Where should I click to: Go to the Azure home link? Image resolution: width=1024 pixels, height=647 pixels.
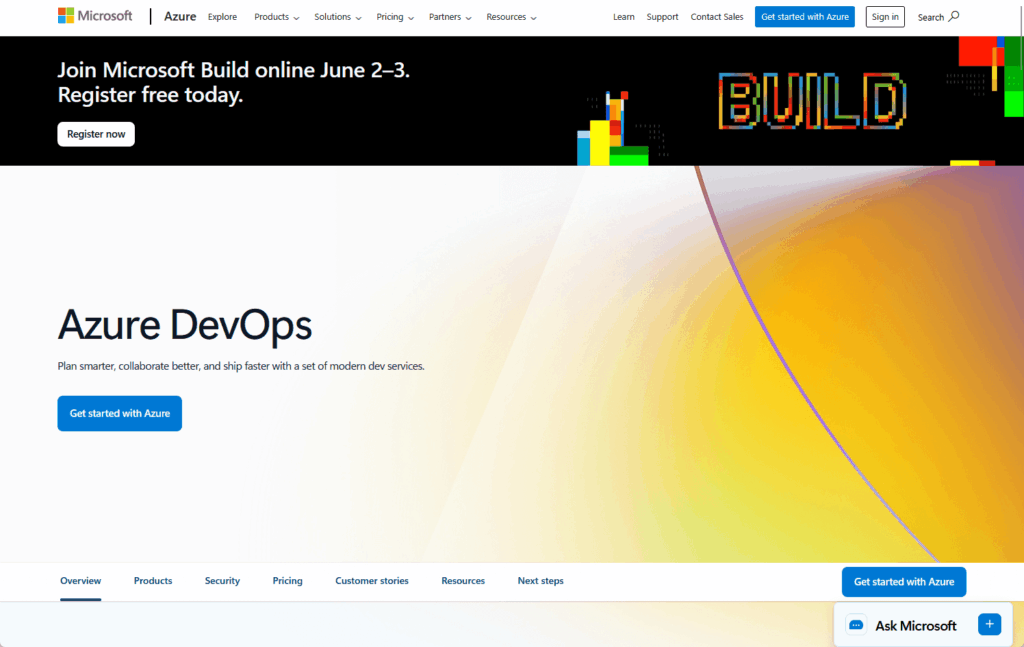(180, 16)
